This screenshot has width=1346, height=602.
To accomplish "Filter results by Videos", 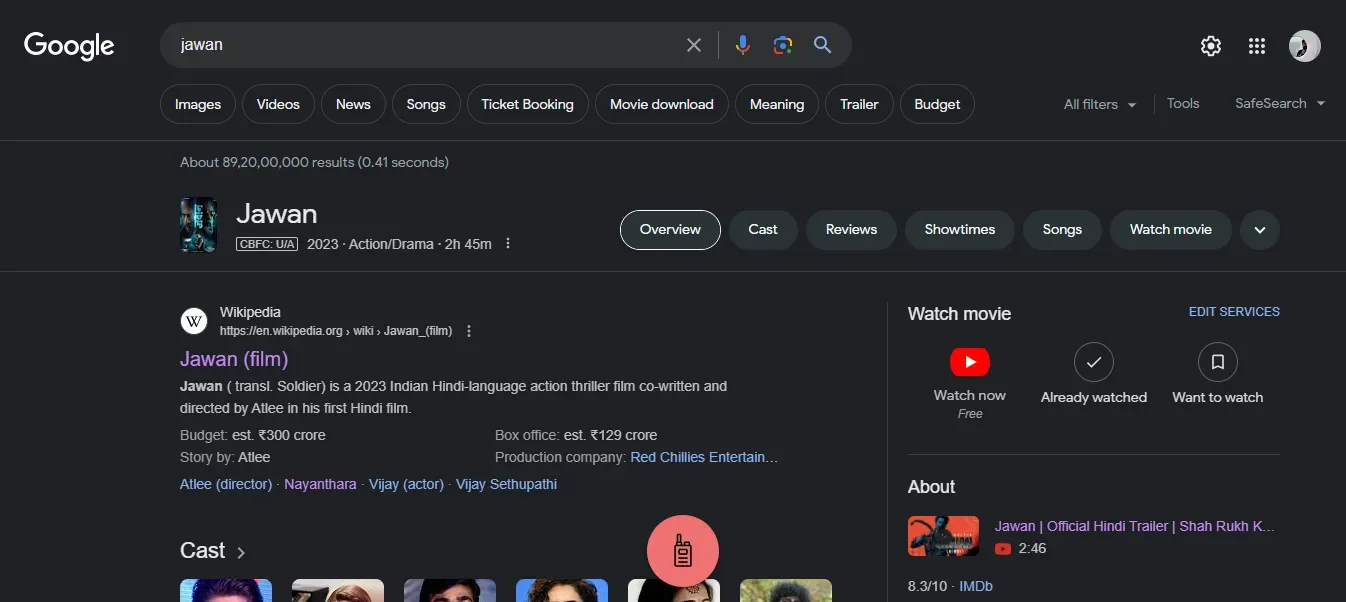I will coord(278,104).
